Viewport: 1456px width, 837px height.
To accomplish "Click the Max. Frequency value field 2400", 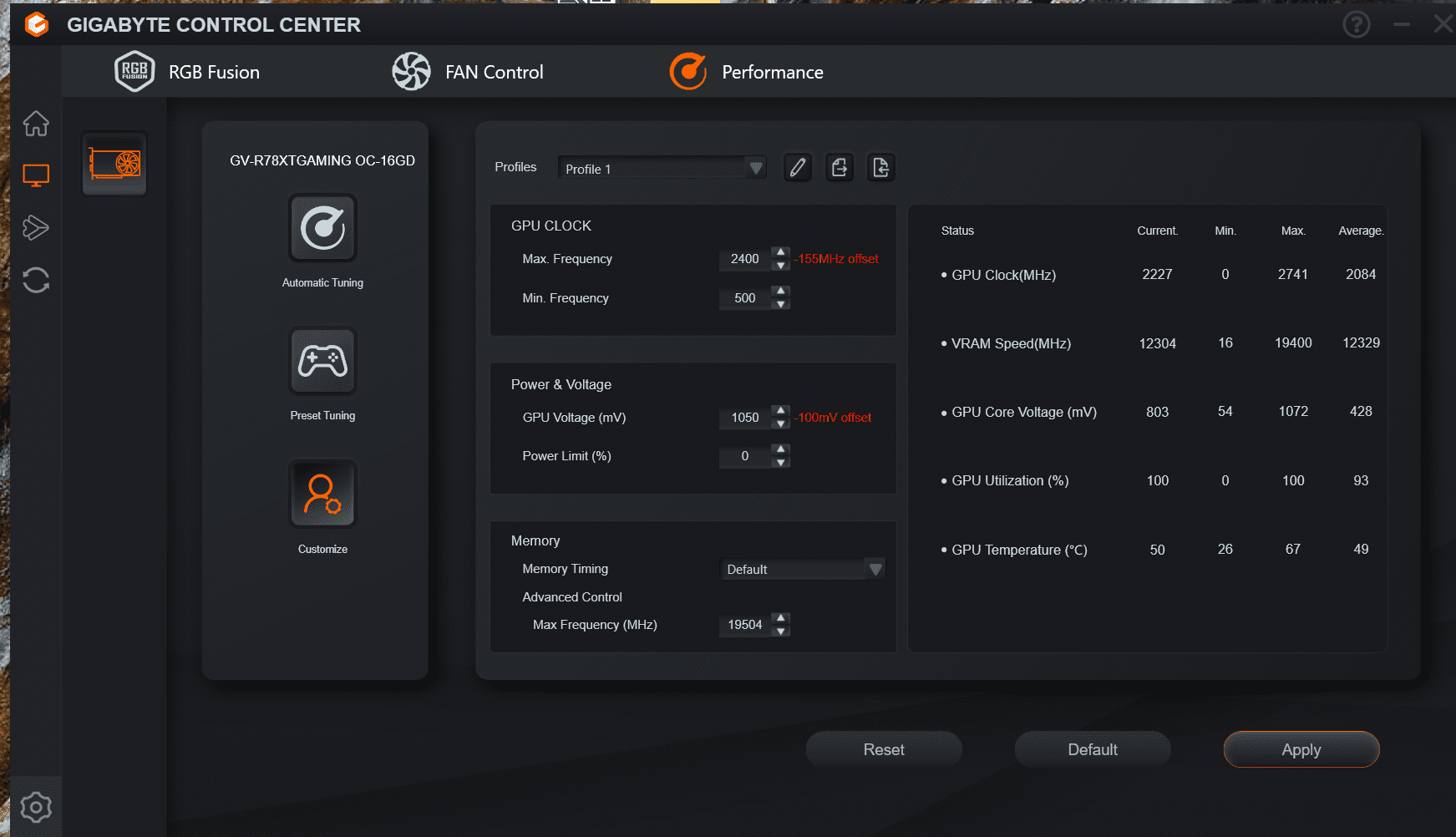I will coord(744,259).
